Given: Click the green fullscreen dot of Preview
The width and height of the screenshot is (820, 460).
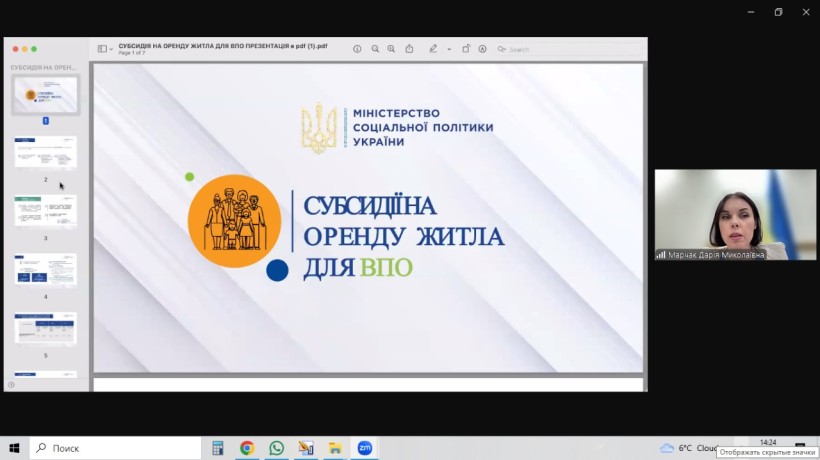Looking at the screenshot, I should tap(34, 49).
